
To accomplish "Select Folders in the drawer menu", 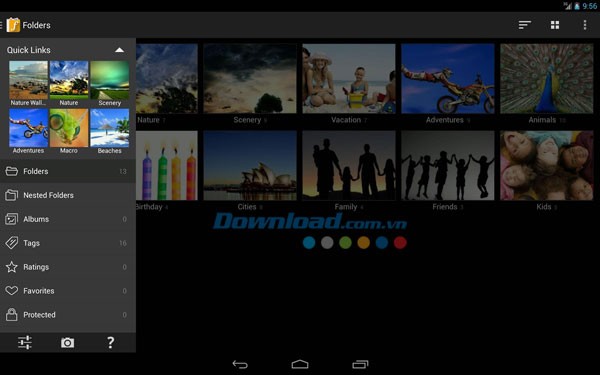I will pos(68,171).
